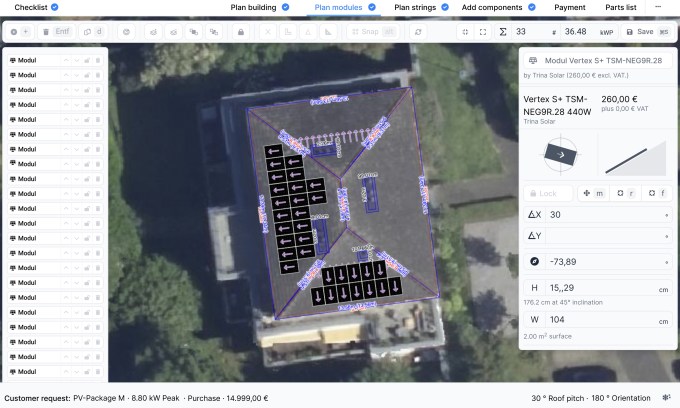Activate the move (m) tool in properties panel
680x408 pixels.
[593, 193]
